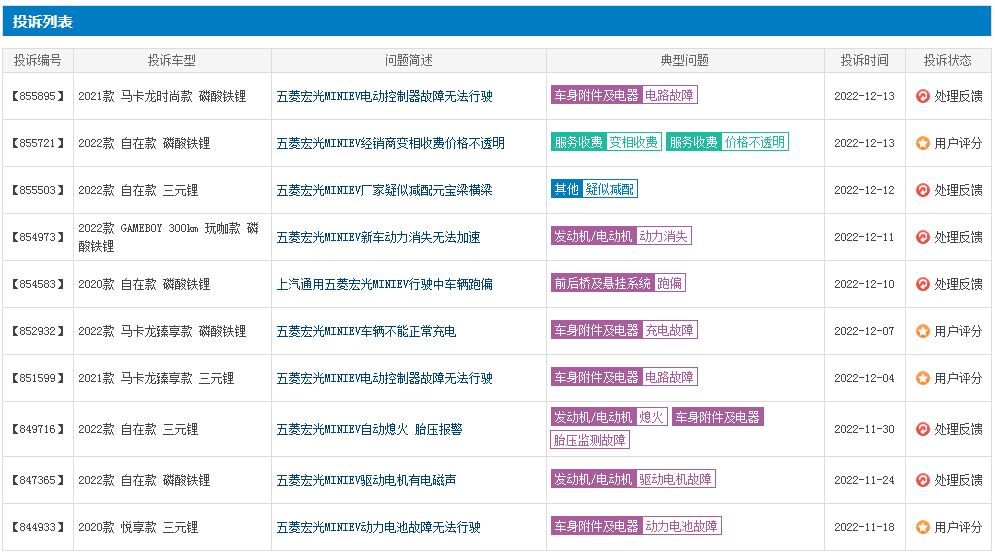The width and height of the screenshot is (995, 553).
Task: Click the 用户评分 star icon for 852932
Action: point(923,331)
